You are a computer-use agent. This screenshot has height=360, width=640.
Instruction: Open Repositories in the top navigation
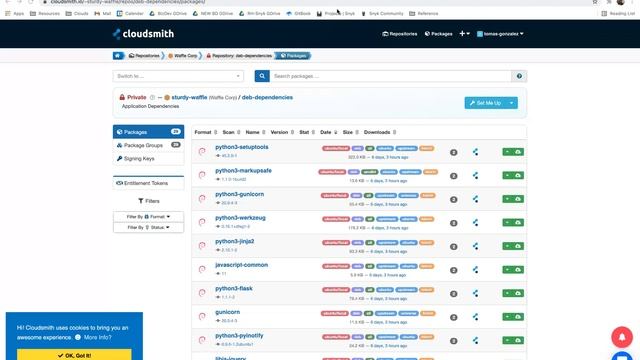point(400,34)
